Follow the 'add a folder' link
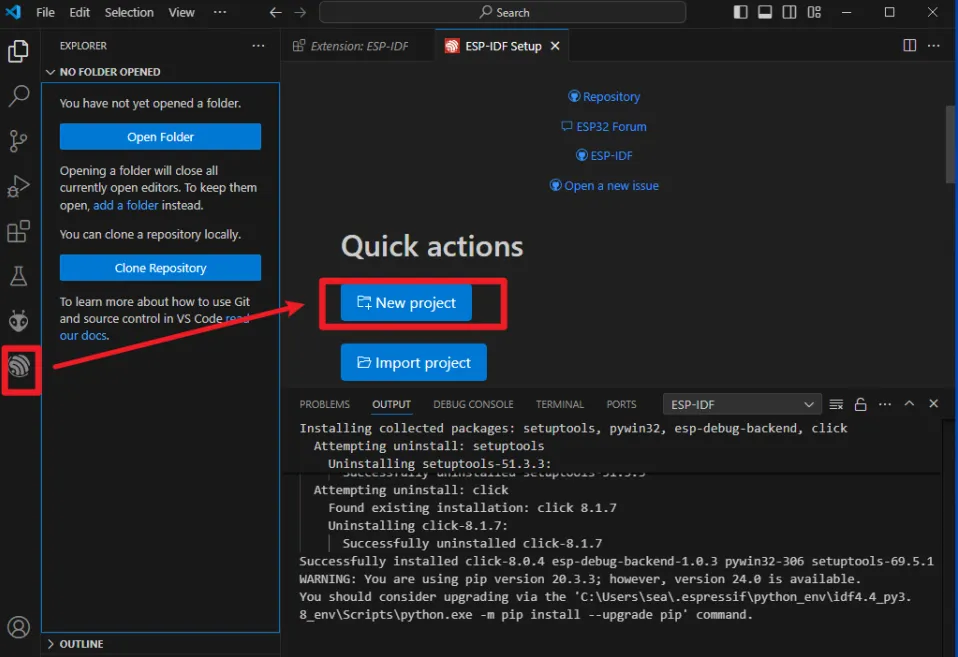 pyautogui.click(x=126, y=205)
